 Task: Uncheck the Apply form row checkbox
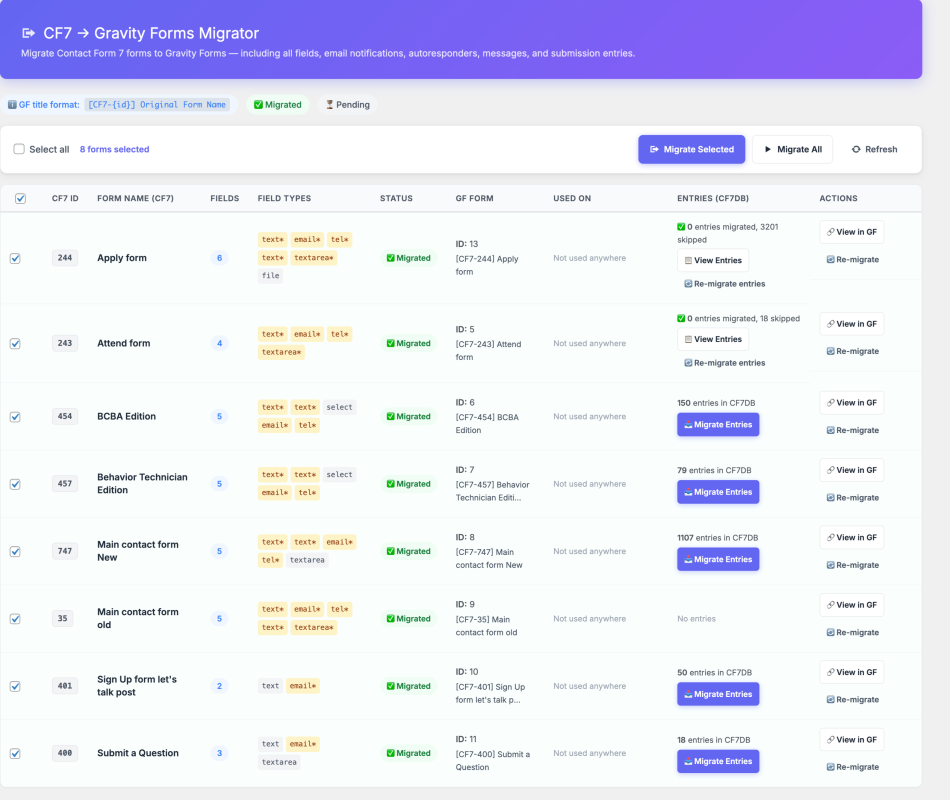[x=15, y=258]
